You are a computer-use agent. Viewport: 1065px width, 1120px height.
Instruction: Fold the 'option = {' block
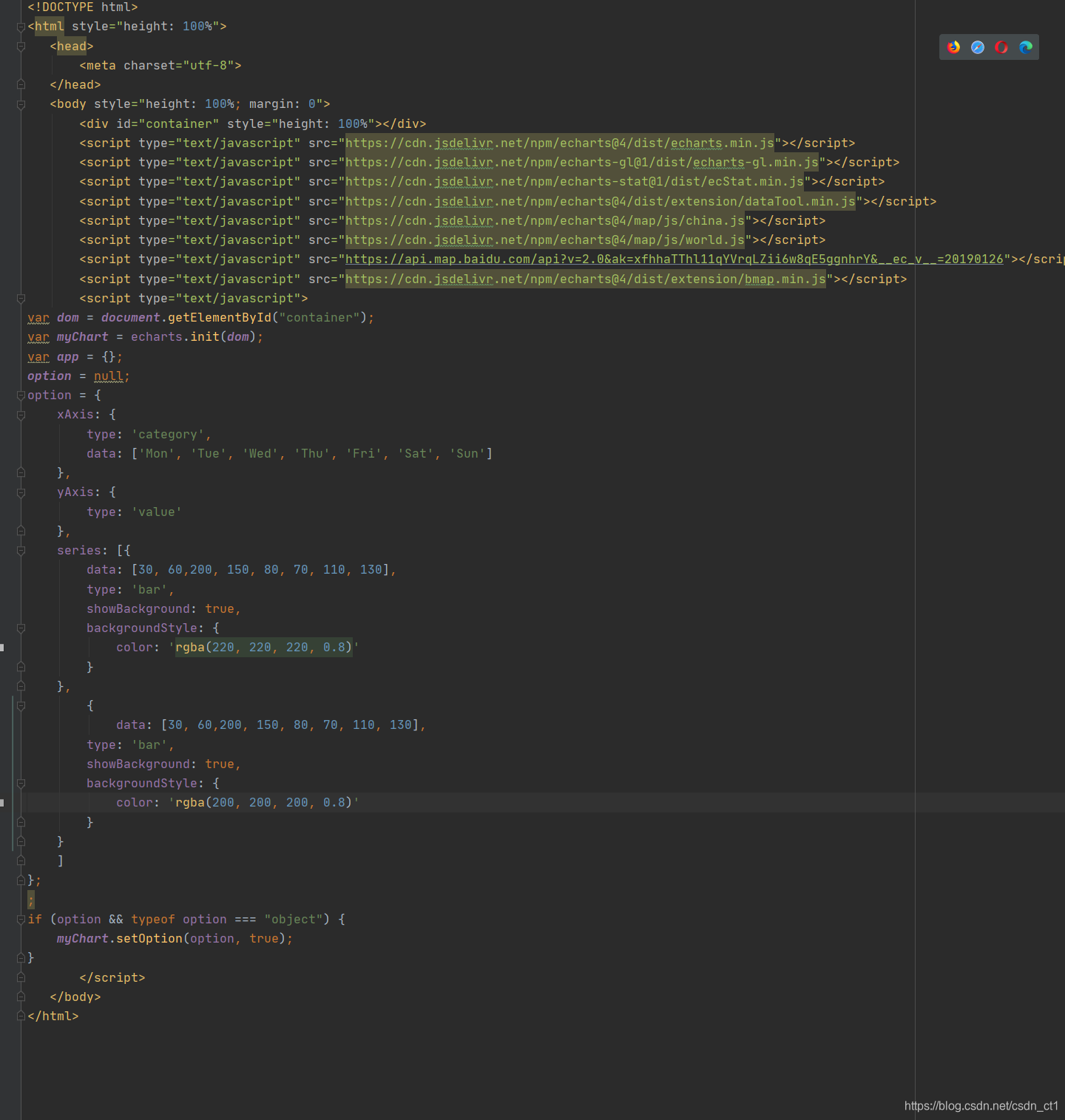21,396
